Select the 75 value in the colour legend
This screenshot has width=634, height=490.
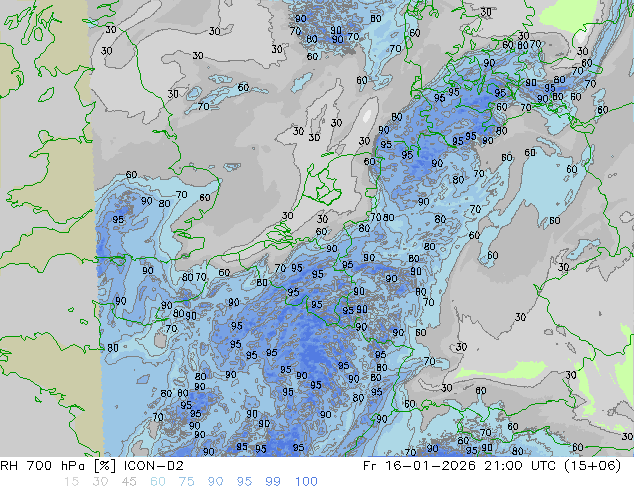[x=186, y=482]
